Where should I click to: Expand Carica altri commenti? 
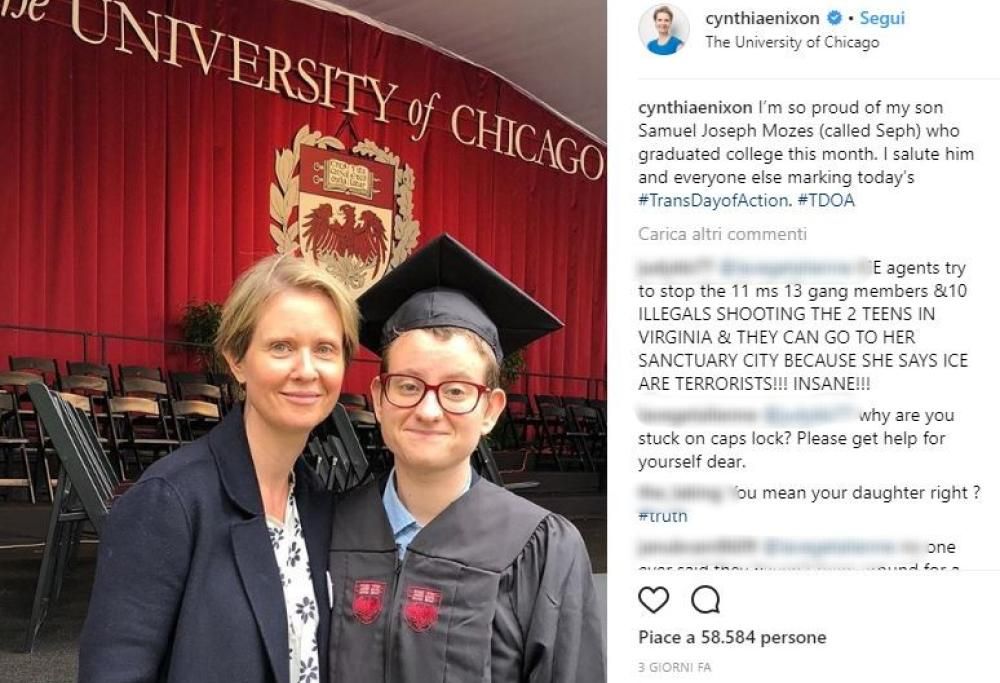click(x=723, y=234)
